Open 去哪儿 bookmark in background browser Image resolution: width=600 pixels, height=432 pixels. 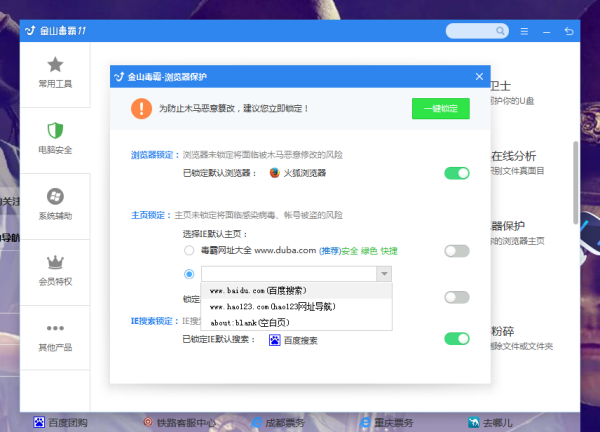[x=490, y=422]
